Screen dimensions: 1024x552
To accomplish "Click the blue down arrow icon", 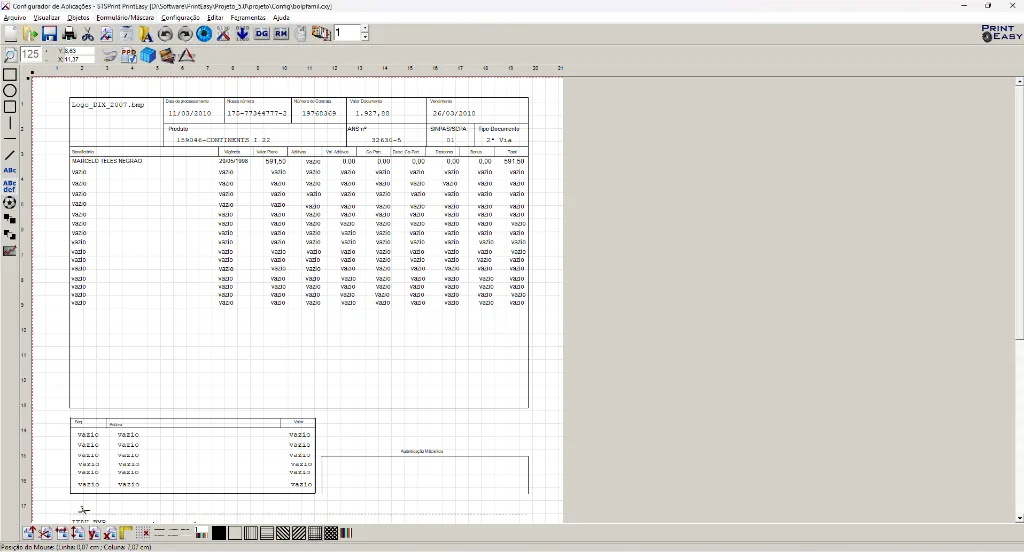I will pos(242,33).
